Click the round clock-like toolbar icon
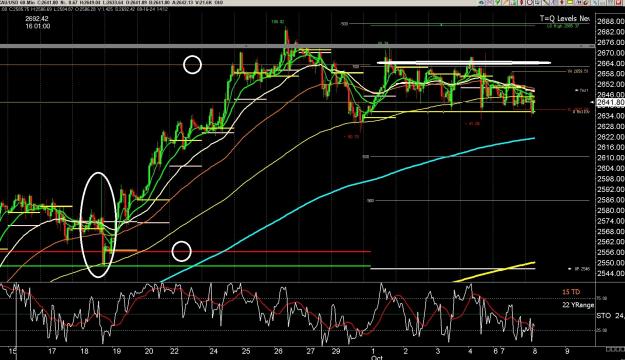The height and width of the screenshot is (360, 625). pyautogui.click(x=529, y=2)
